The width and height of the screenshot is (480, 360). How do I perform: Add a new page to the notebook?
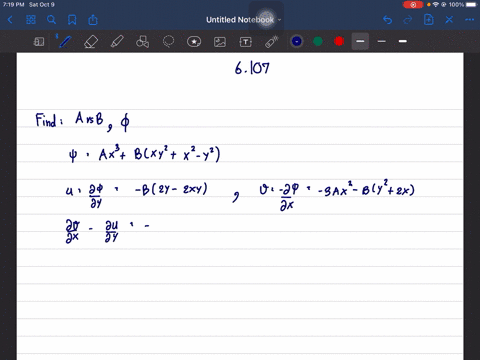click(429, 20)
